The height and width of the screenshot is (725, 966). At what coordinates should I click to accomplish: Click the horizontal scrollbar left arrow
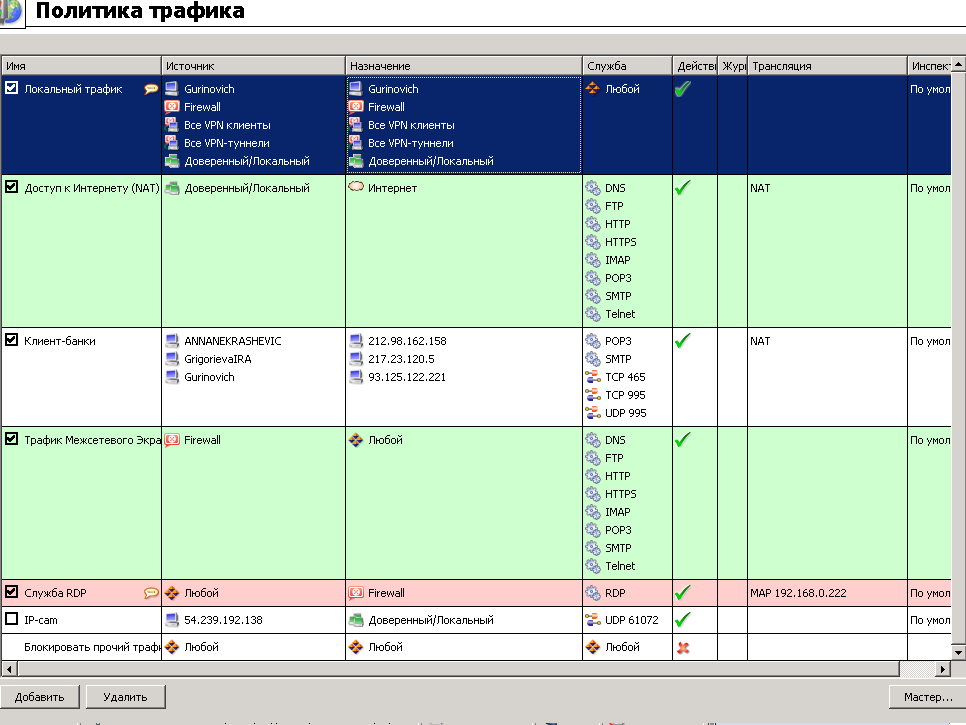tap(9, 668)
